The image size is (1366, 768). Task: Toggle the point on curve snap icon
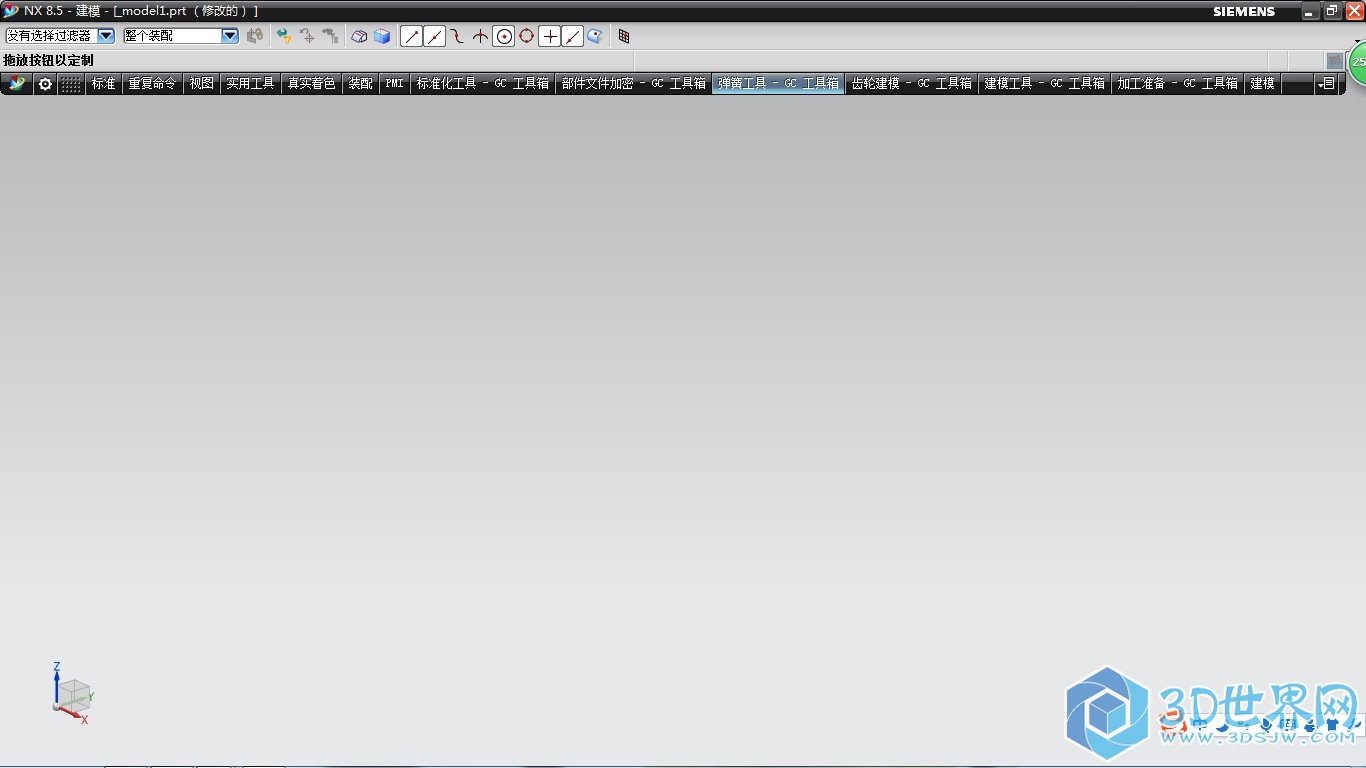573,37
